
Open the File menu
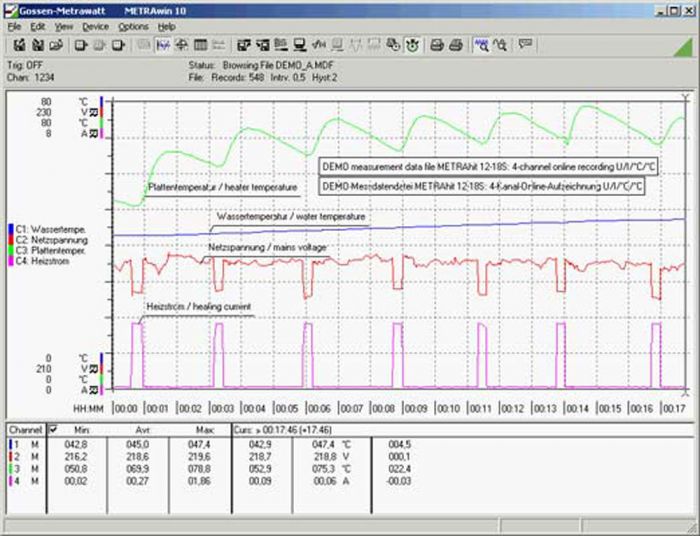tap(15, 26)
